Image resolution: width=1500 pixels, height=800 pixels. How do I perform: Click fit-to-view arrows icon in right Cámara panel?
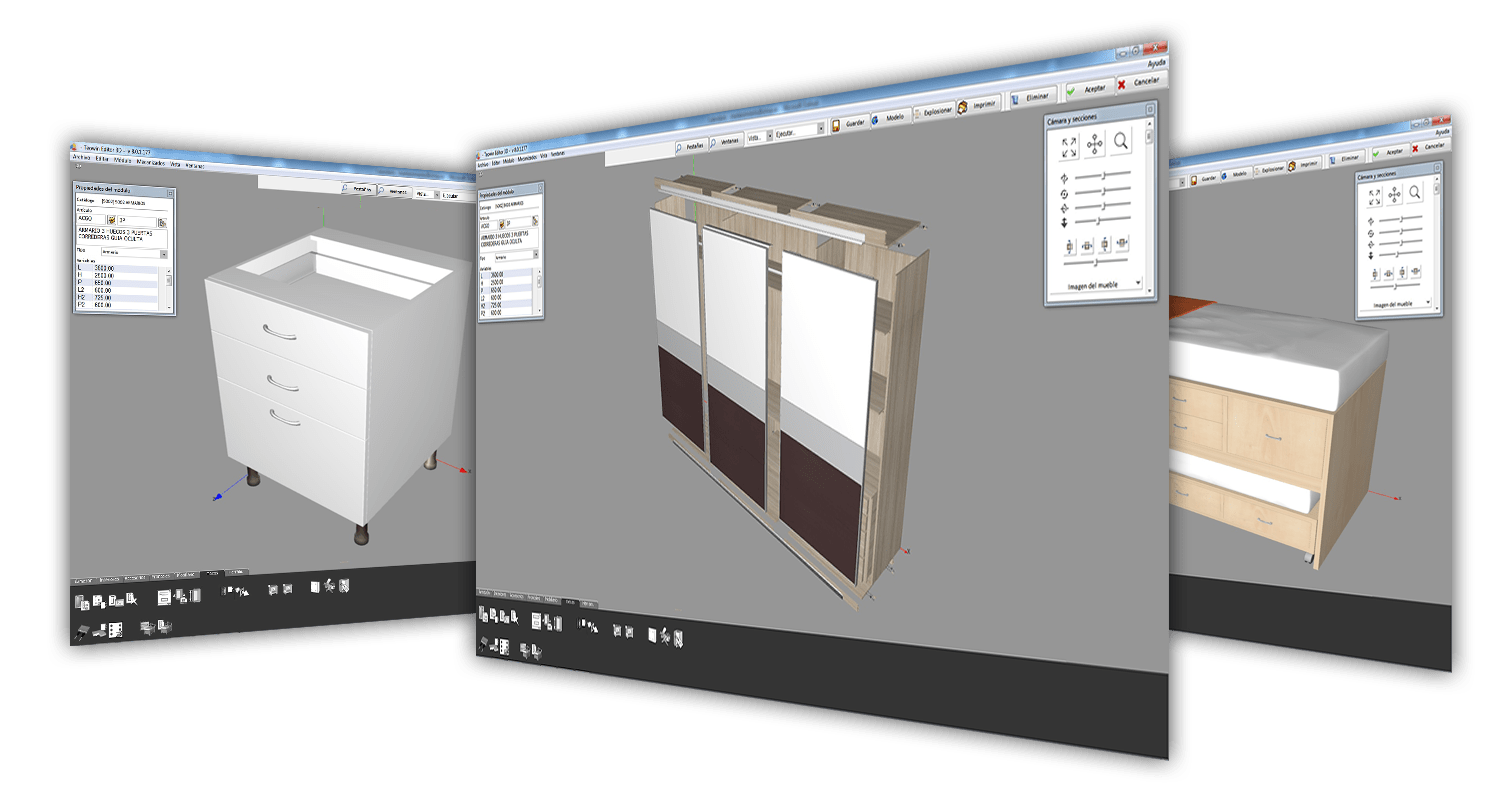click(1374, 197)
